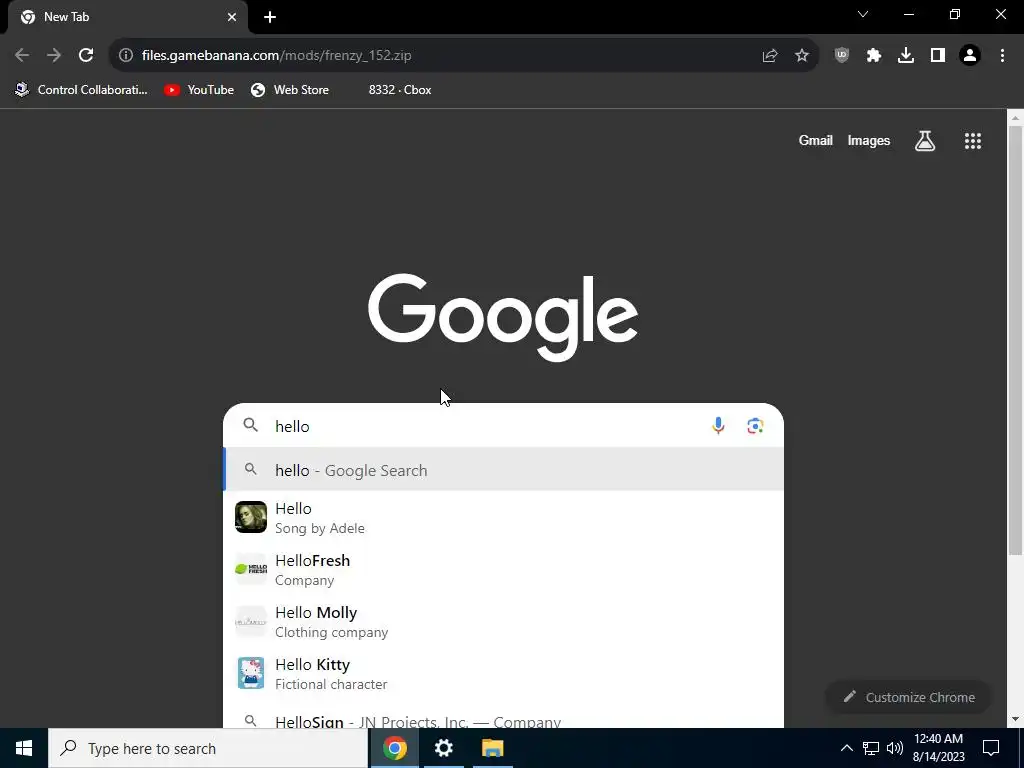Open the clock showing 12:40 AM

[938, 748]
